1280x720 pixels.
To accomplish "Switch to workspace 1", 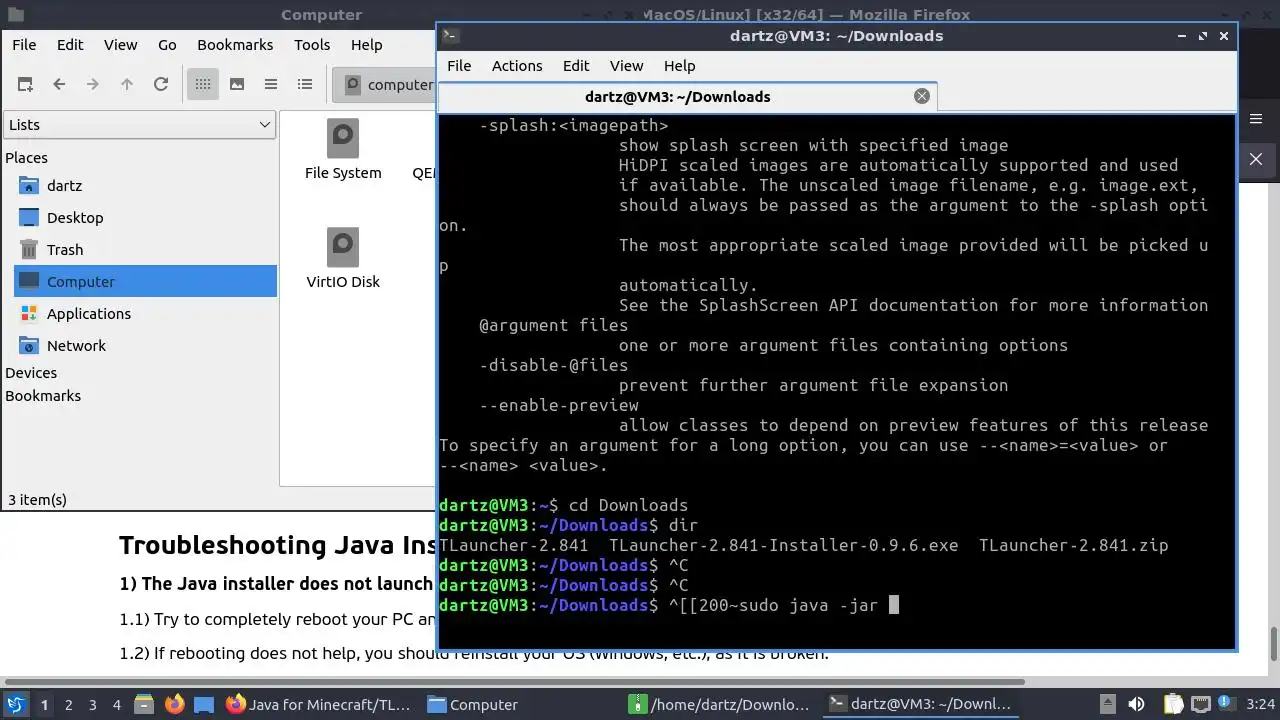I will pos(44,705).
